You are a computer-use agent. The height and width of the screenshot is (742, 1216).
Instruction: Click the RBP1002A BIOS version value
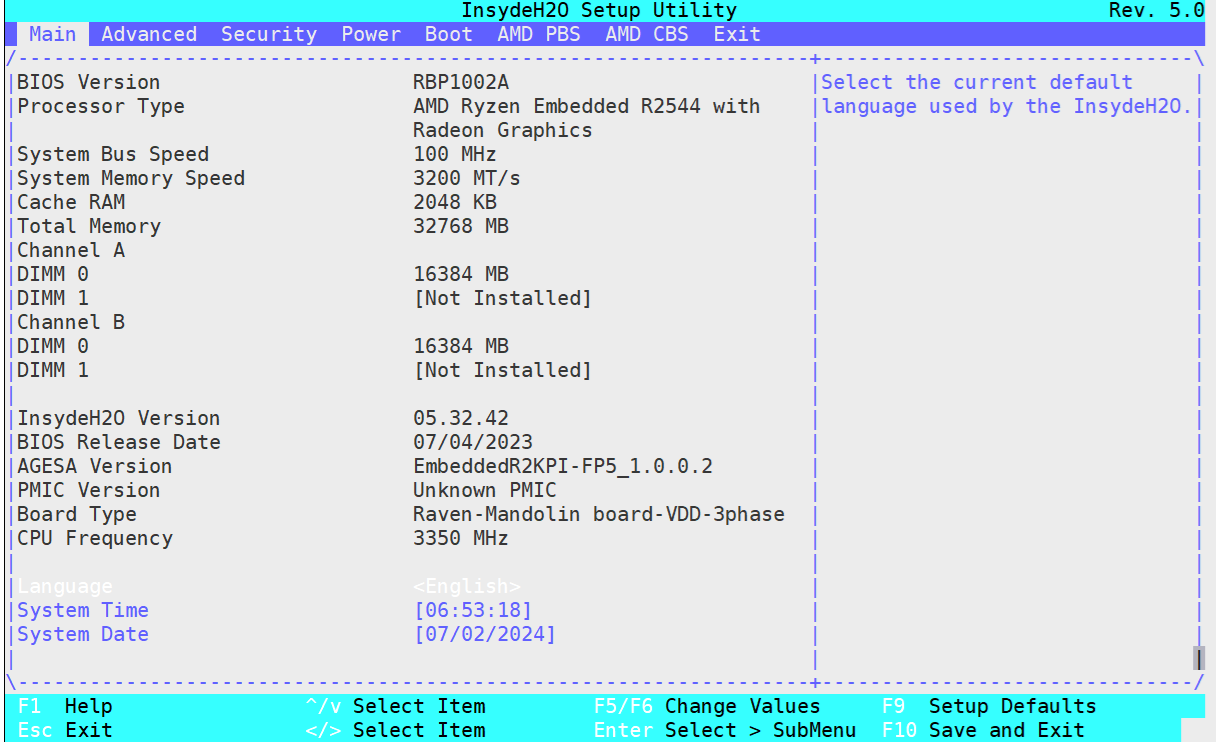tap(461, 82)
